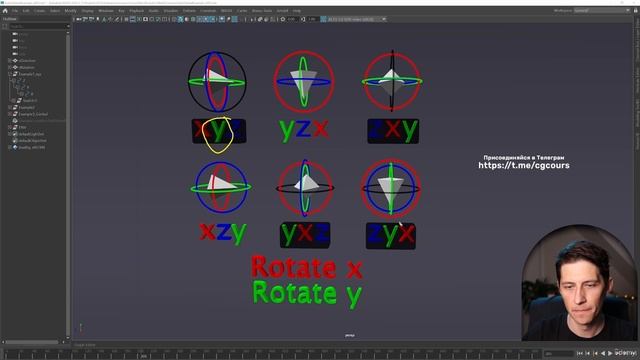
Task: Click the current frame input field
Action: (x=559, y=353)
